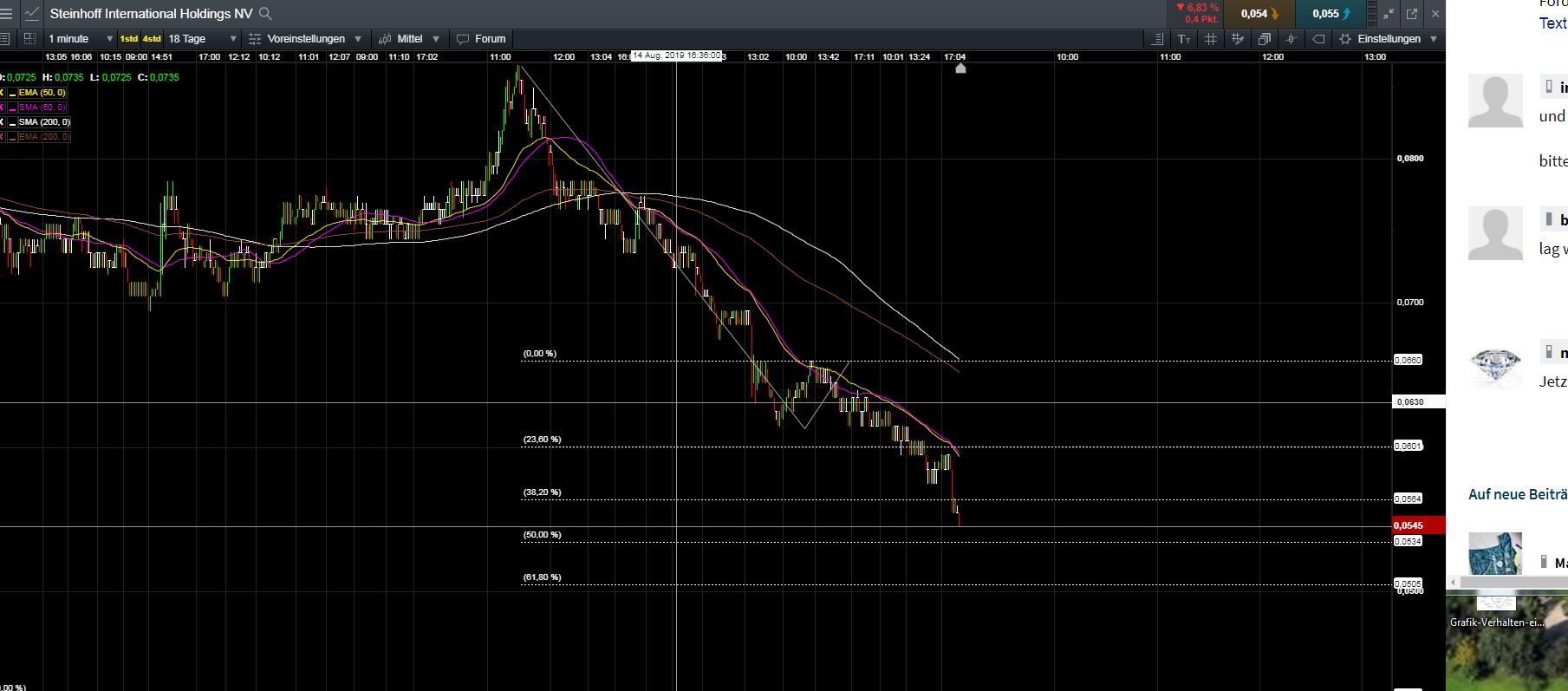Click the stacked windows icon in toolbar
The width and height of the screenshot is (1568, 691).
pos(1265,39)
